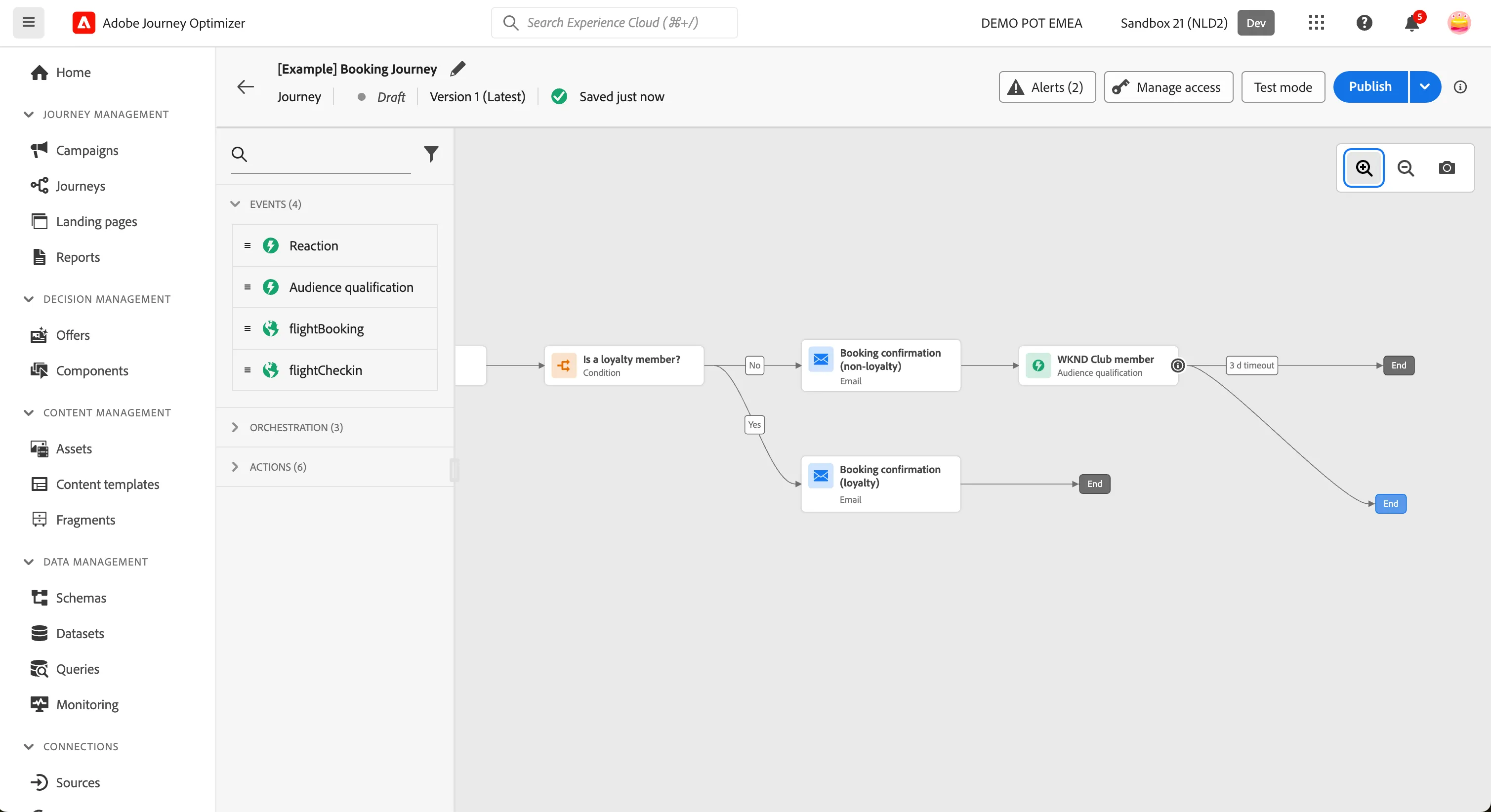Enable Test mode
The width and height of the screenshot is (1491, 812).
click(1283, 87)
